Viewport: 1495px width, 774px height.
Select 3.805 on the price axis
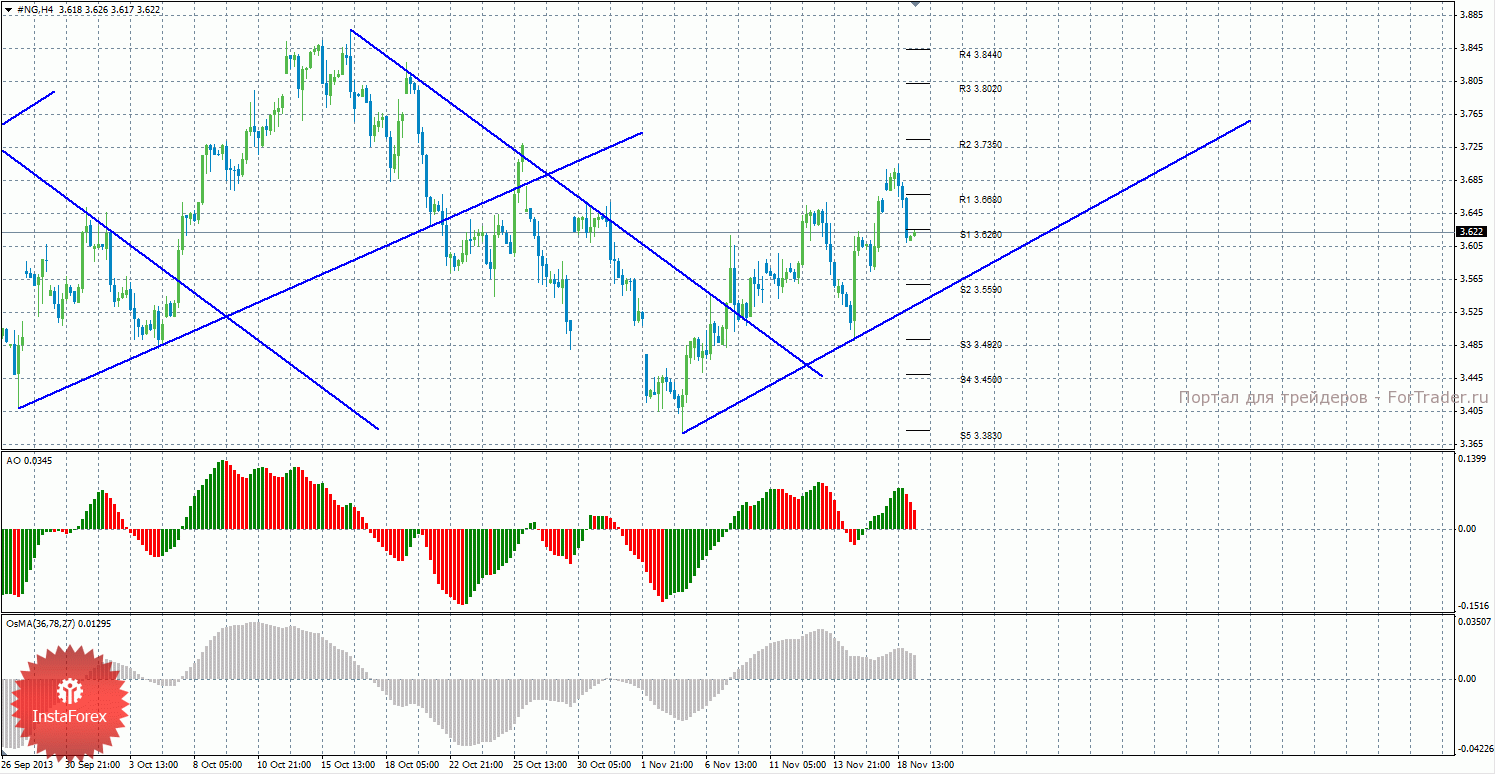pos(1473,81)
